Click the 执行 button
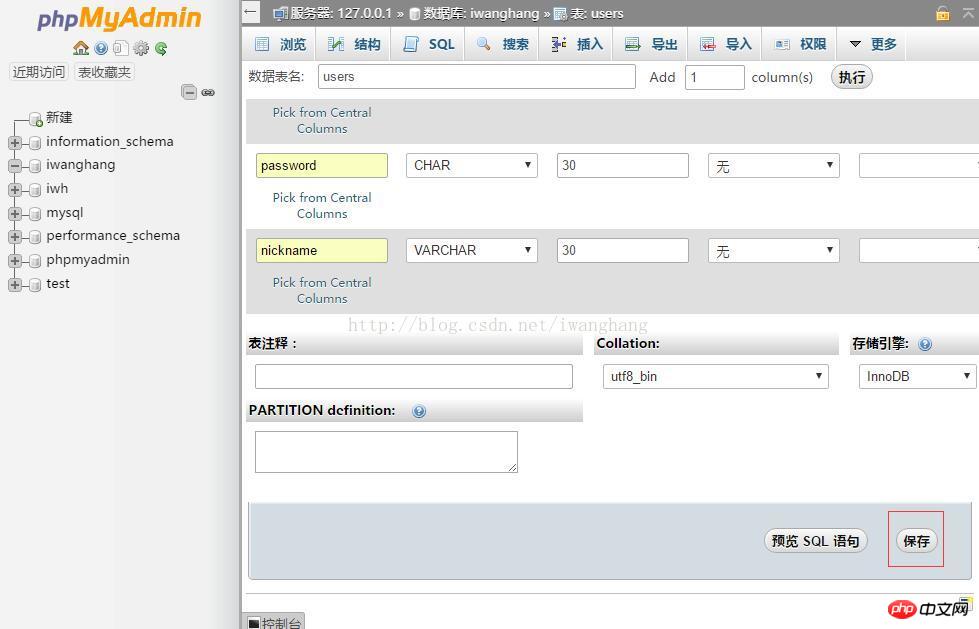Image resolution: width=979 pixels, height=629 pixels. [x=852, y=77]
